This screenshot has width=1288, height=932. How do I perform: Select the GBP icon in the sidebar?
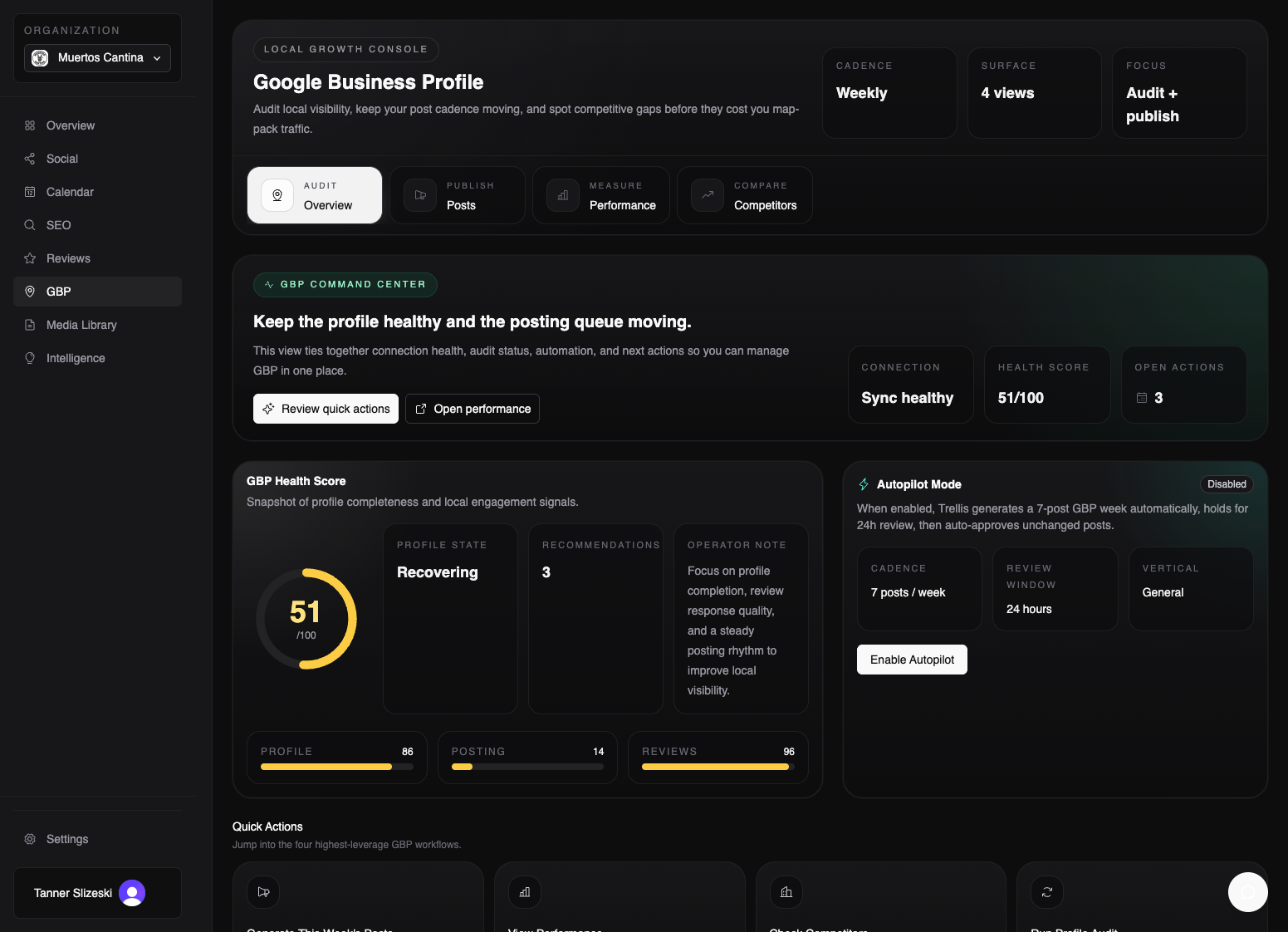pos(30,292)
